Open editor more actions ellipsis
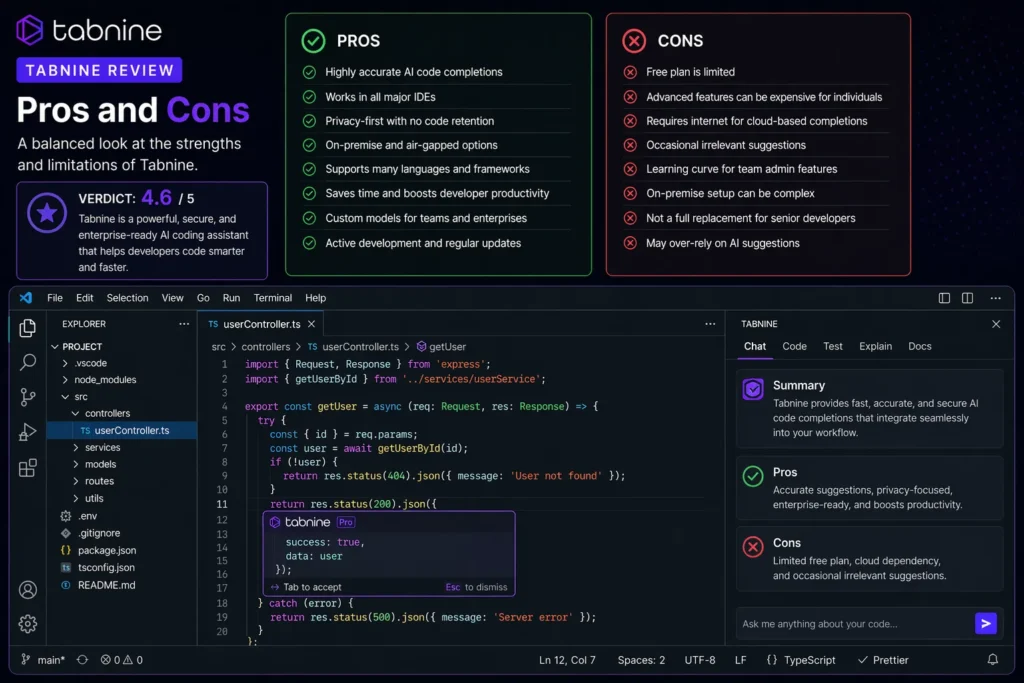This screenshot has width=1024, height=683. pyautogui.click(x=710, y=324)
